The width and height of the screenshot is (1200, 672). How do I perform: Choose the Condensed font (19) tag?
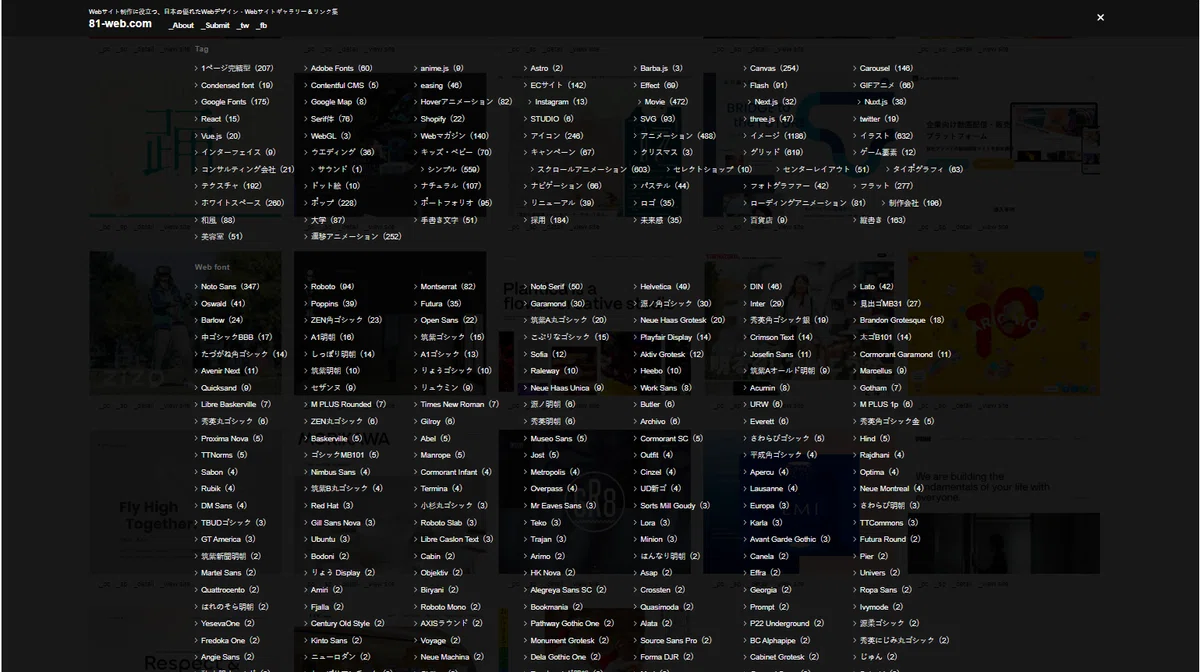pos(237,85)
